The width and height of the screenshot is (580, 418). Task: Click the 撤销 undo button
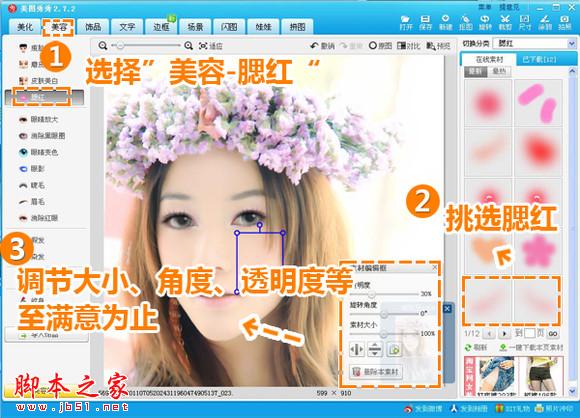(x=323, y=46)
